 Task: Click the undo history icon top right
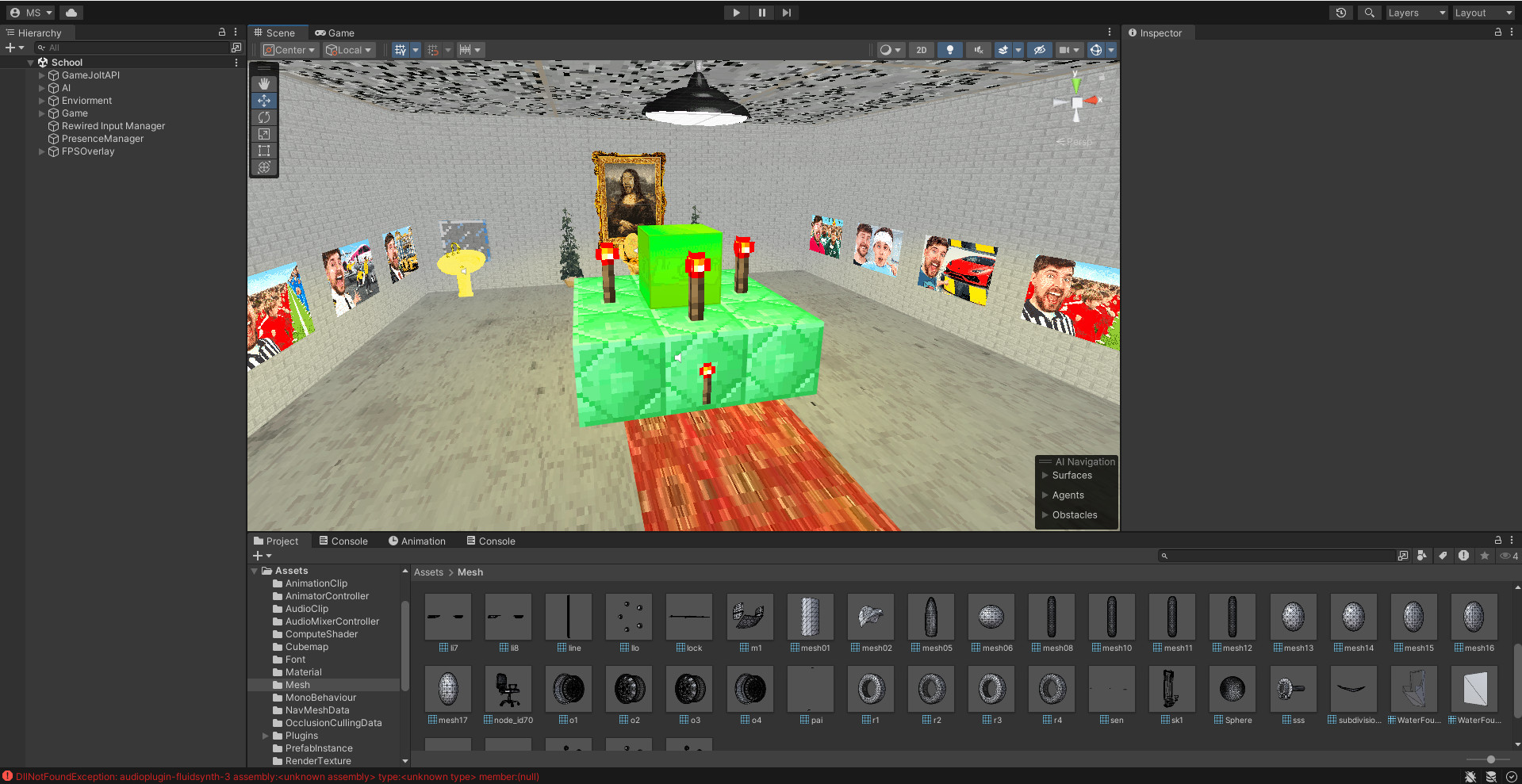1340,13
